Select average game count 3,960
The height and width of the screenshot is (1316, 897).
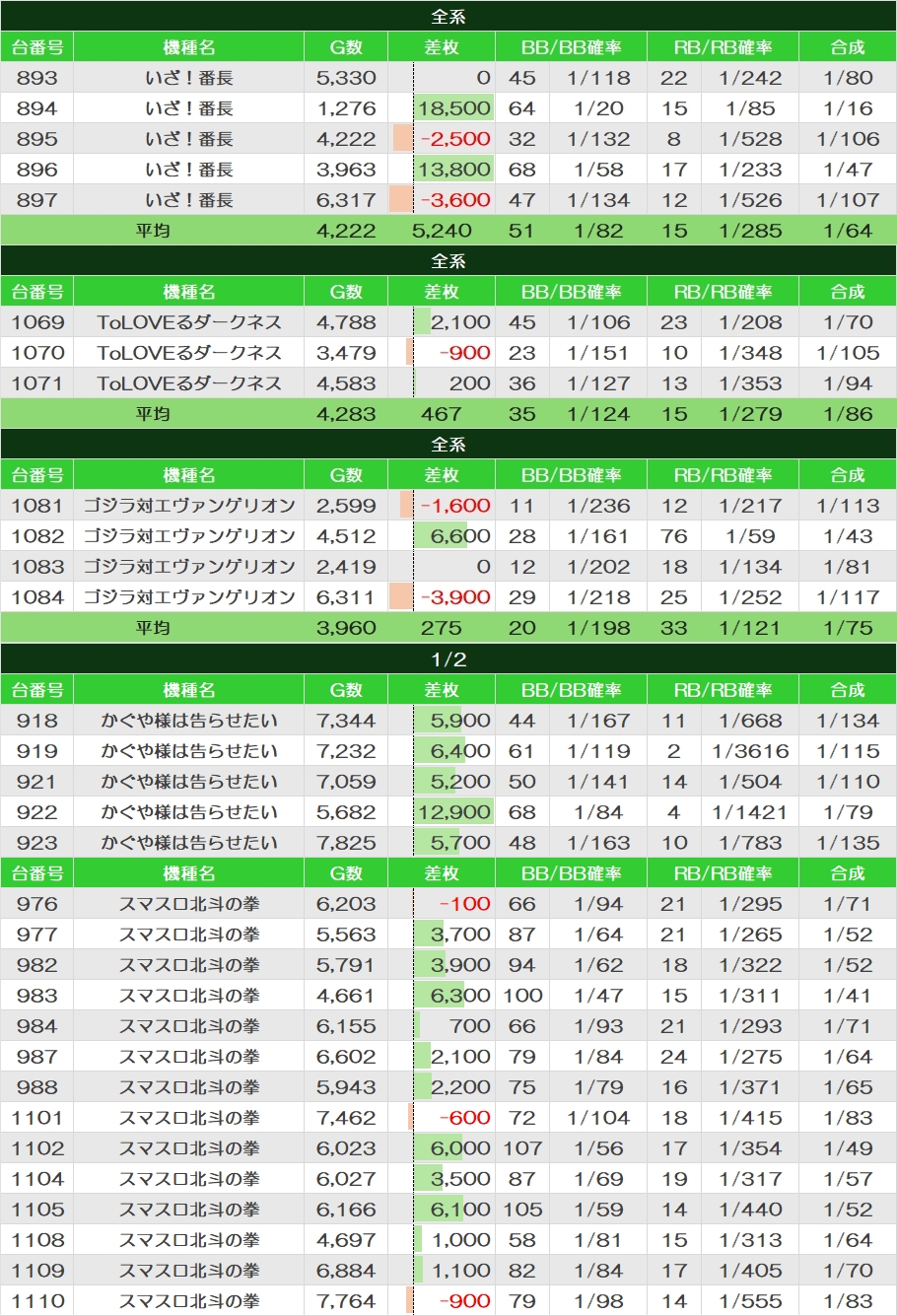[x=346, y=628]
